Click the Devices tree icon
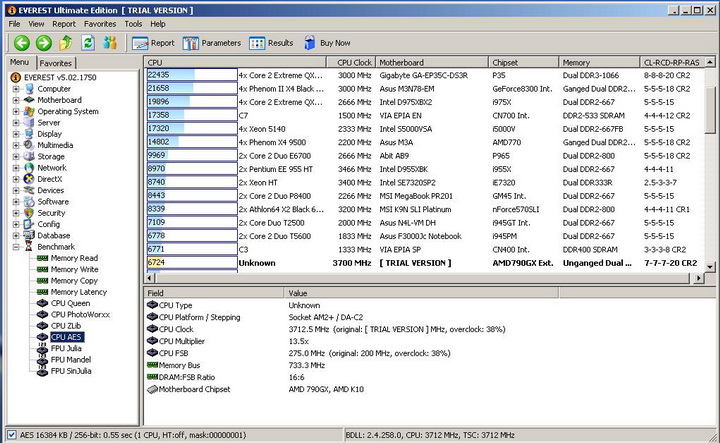The width and height of the screenshot is (720, 443). pyautogui.click(x=29, y=190)
